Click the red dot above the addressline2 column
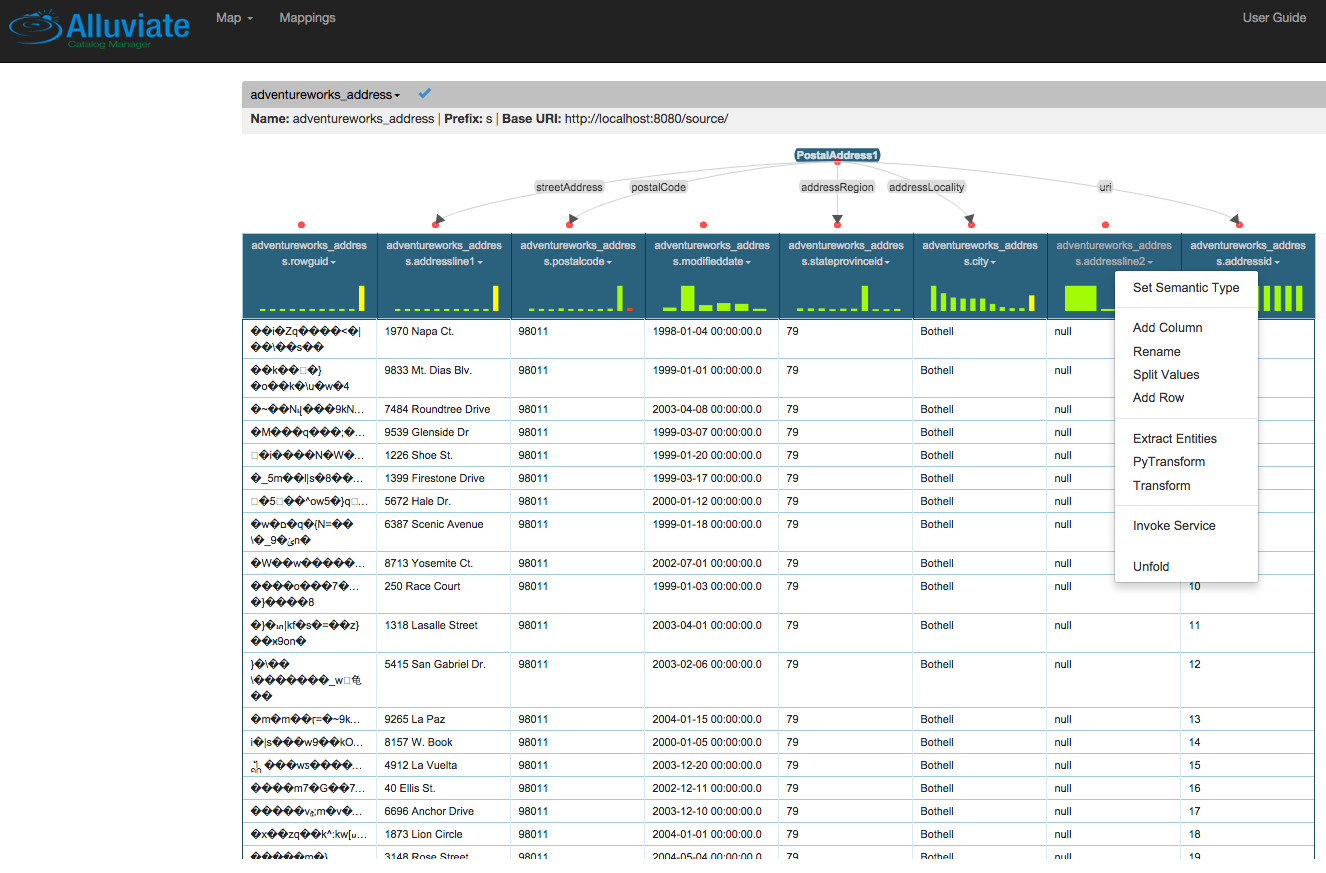 (1106, 225)
